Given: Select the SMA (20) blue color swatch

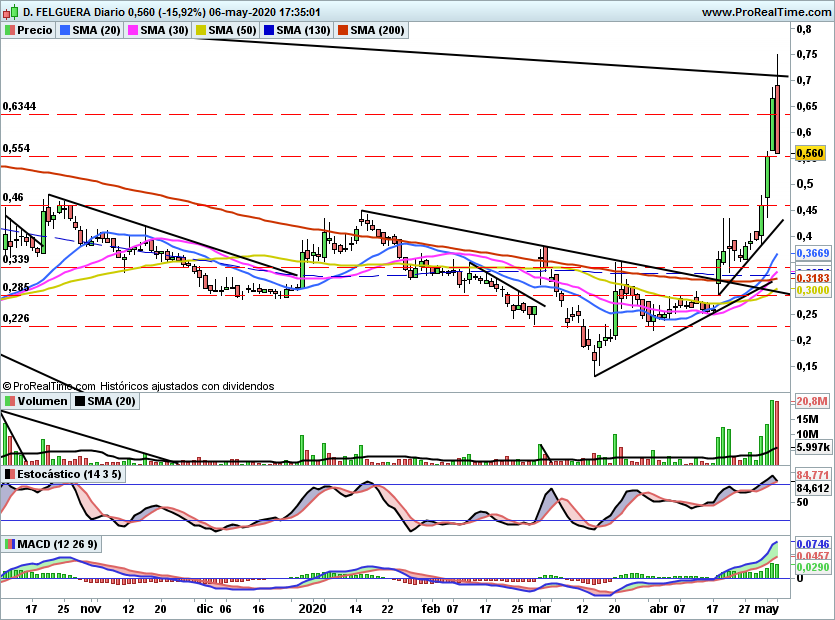Looking at the screenshot, I should pos(65,30).
